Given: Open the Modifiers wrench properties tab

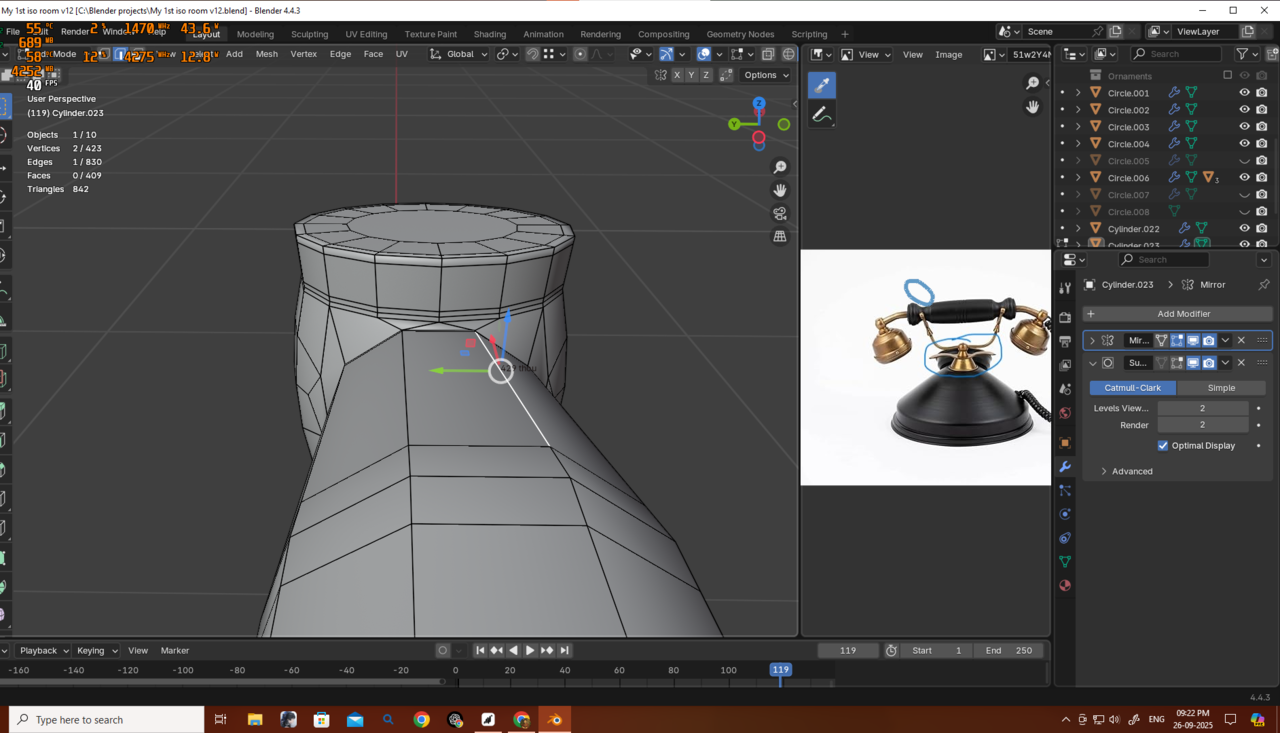Looking at the screenshot, I should 1065,467.
